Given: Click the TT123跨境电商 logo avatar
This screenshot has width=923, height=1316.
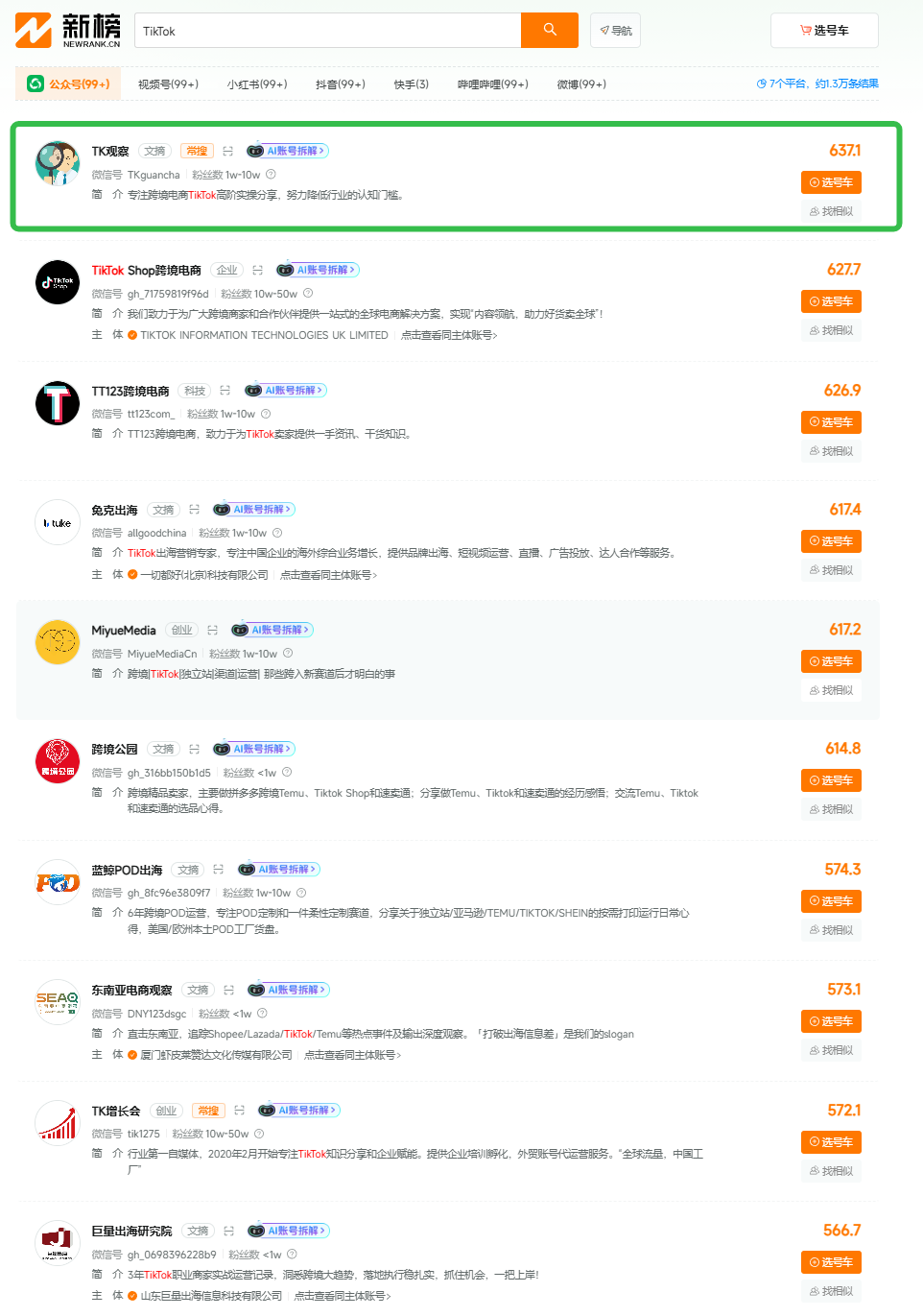Looking at the screenshot, I should 58,402.
